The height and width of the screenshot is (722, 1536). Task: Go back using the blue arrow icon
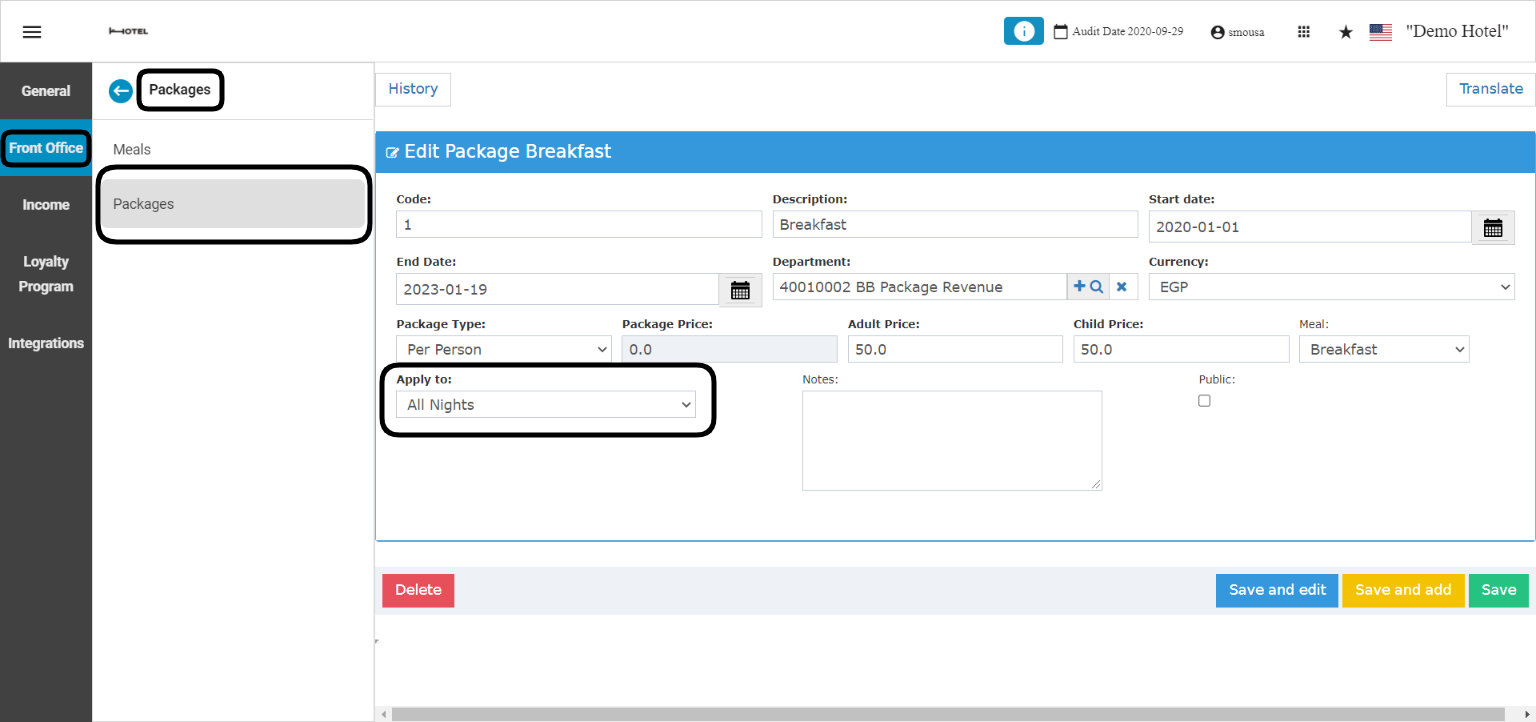121,91
